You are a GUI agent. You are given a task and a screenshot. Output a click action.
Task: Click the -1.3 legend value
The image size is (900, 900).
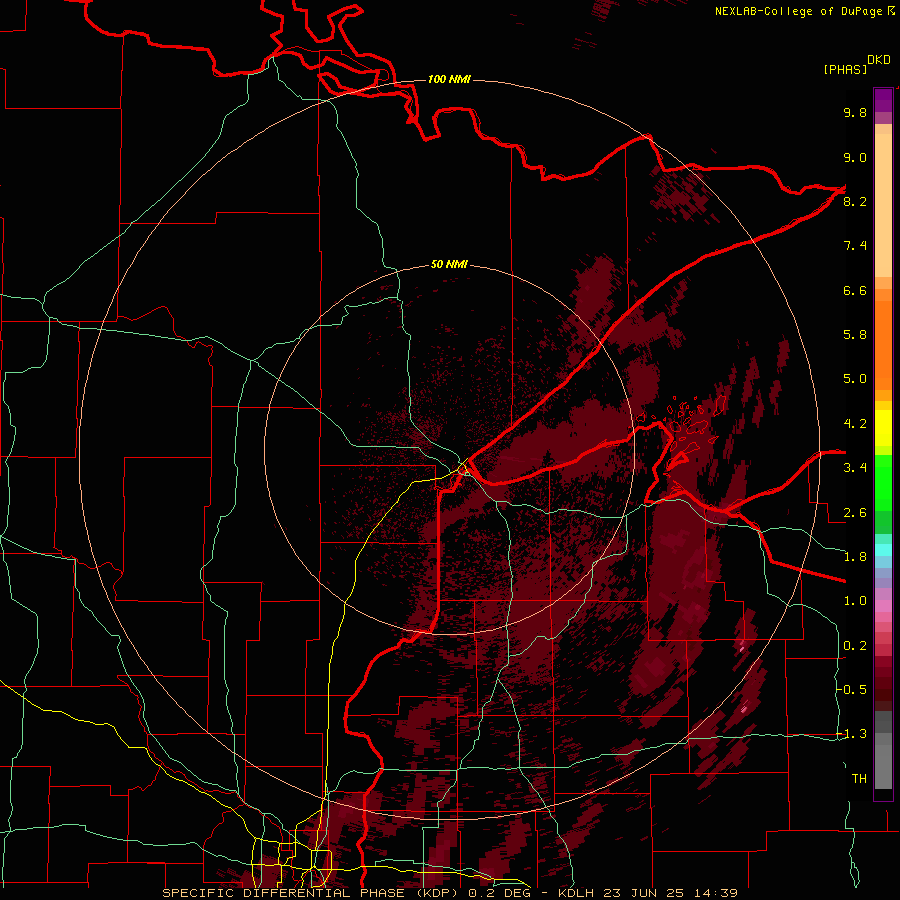(852, 734)
